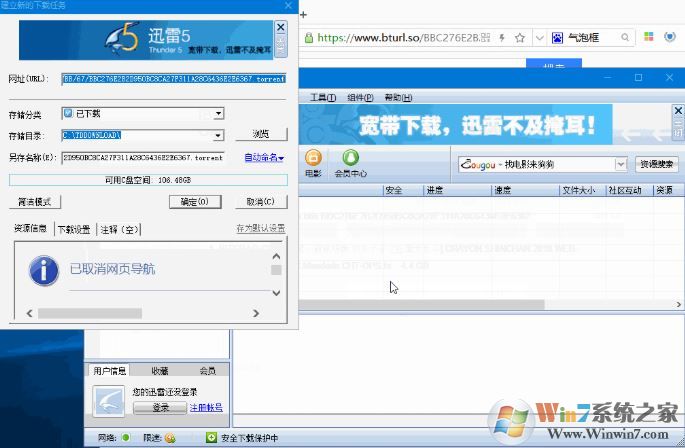Click the Baidu paw search engine icon
Screen dimensions: 685x448
pos(557,38)
